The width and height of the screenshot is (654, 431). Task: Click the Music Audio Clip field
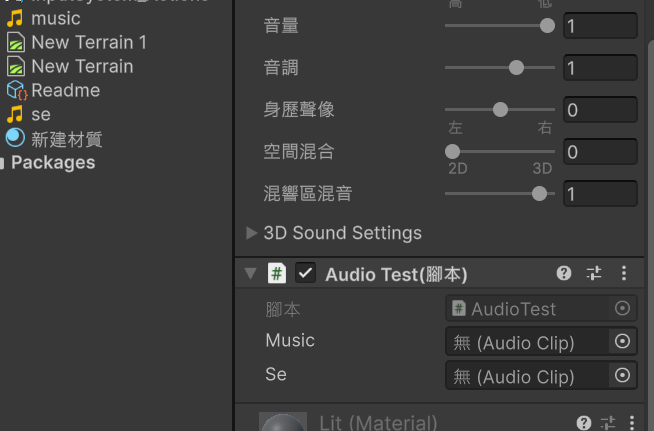pos(527,342)
